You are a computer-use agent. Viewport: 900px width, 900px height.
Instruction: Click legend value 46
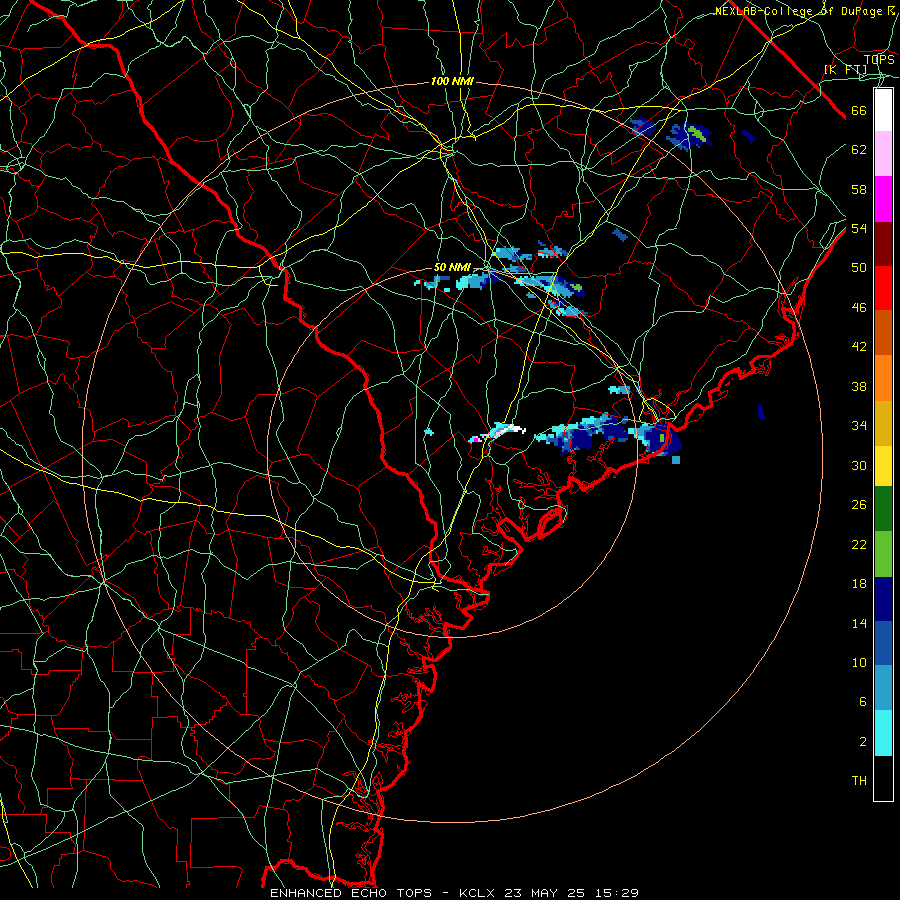pos(859,308)
